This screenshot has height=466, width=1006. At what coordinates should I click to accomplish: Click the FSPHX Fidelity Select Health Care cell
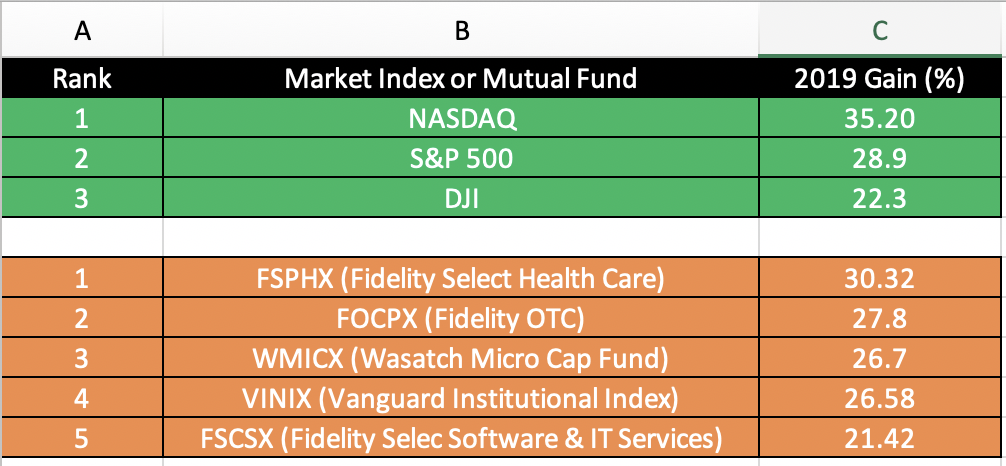(461, 278)
